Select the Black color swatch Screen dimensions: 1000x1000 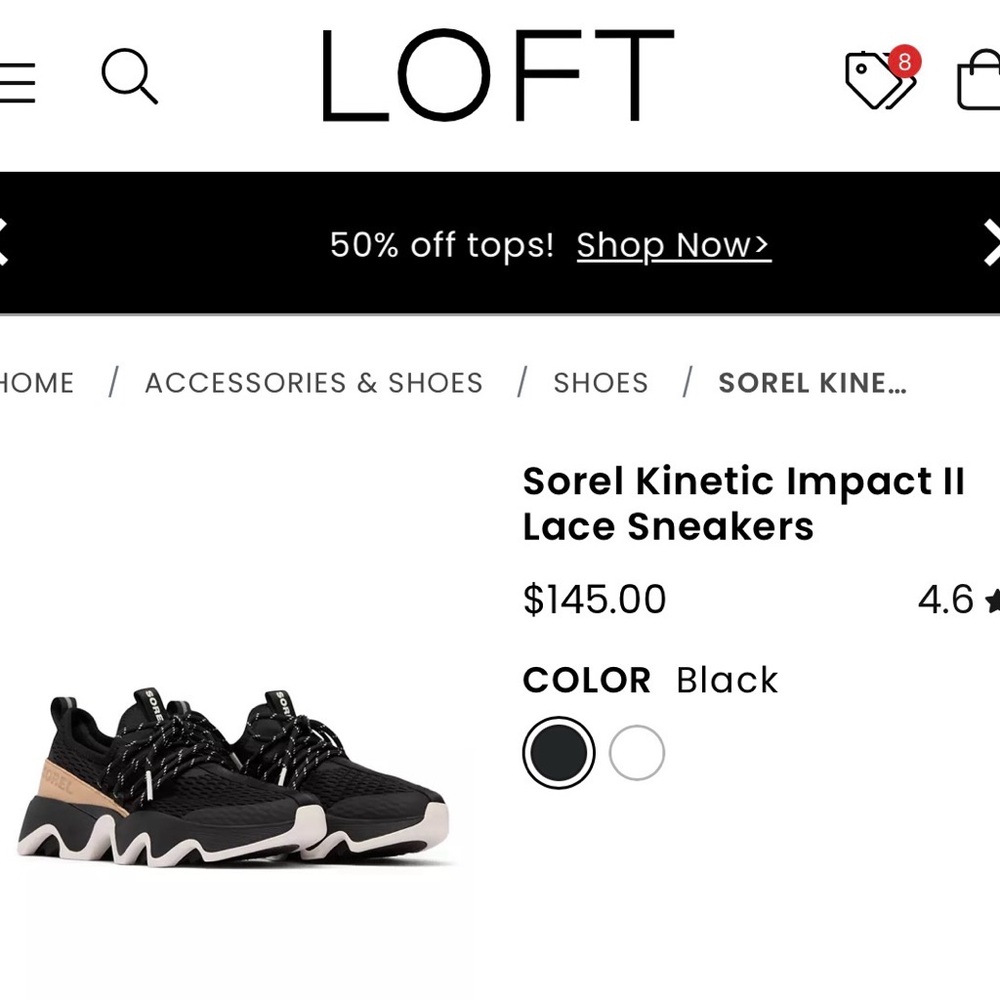[x=559, y=750]
